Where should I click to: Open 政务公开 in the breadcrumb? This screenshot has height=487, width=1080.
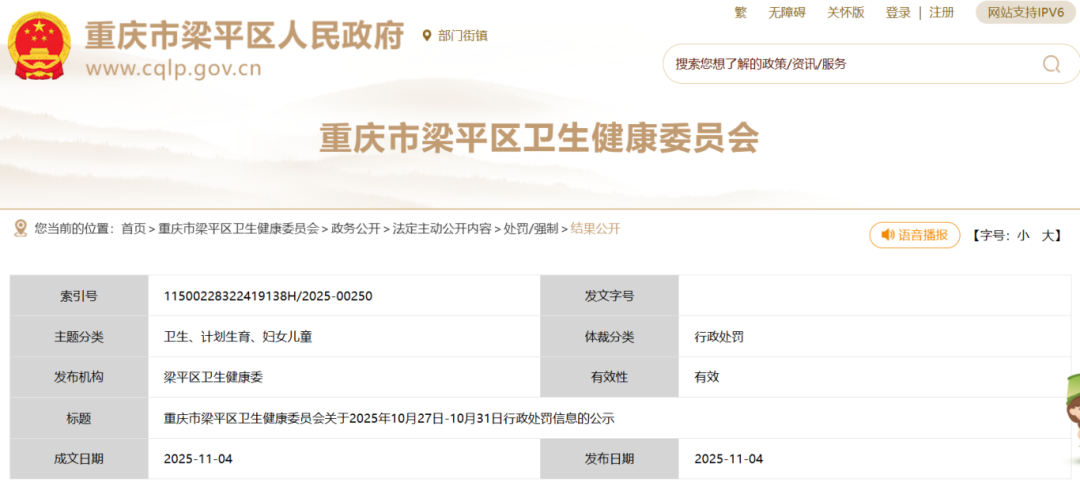tap(355, 228)
